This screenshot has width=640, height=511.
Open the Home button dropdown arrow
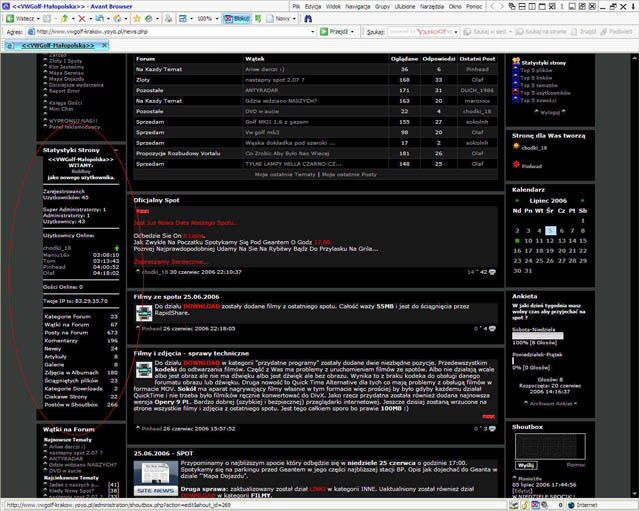126,19
